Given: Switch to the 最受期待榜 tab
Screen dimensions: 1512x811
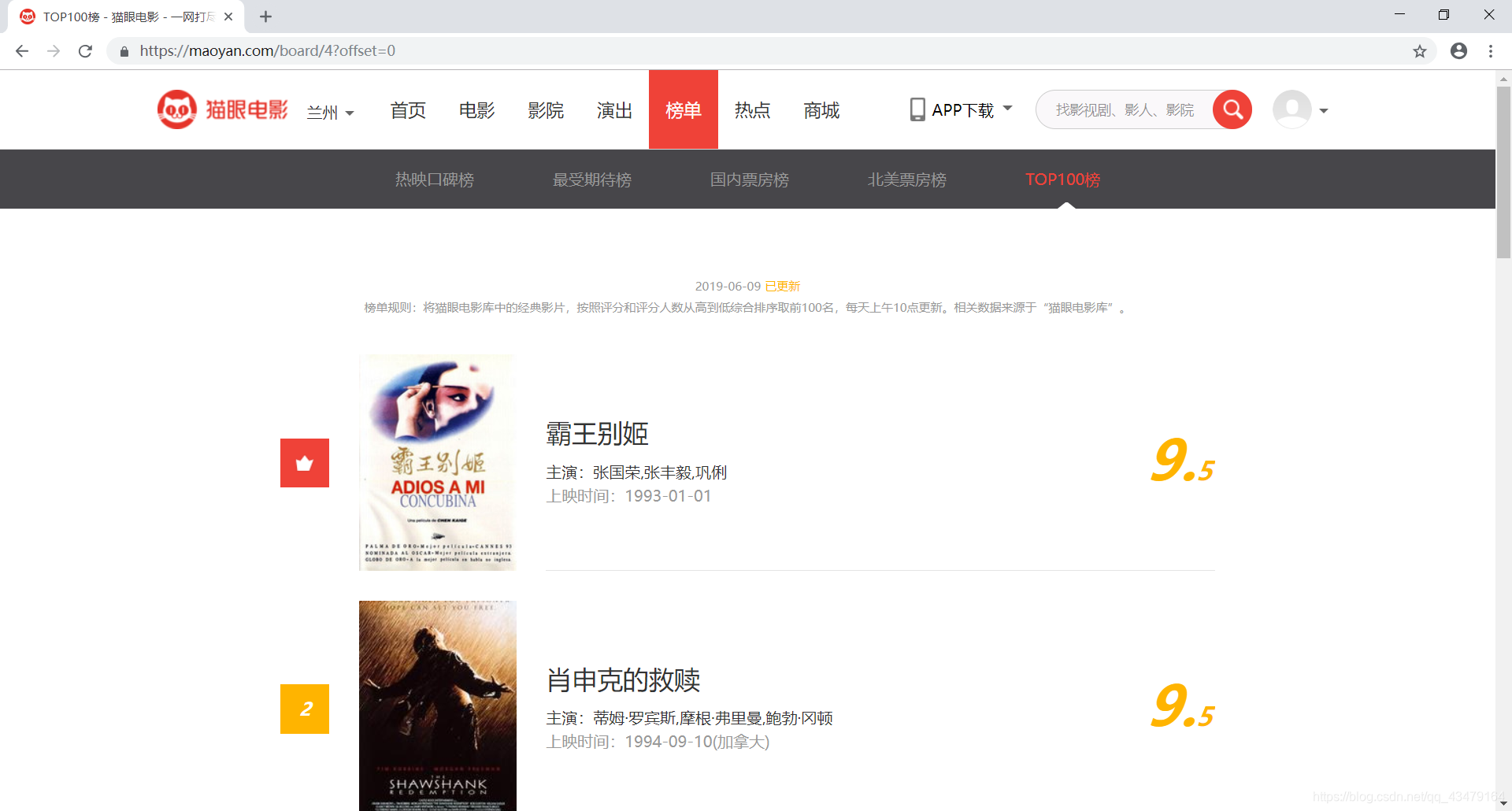Looking at the screenshot, I should (592, 180).
